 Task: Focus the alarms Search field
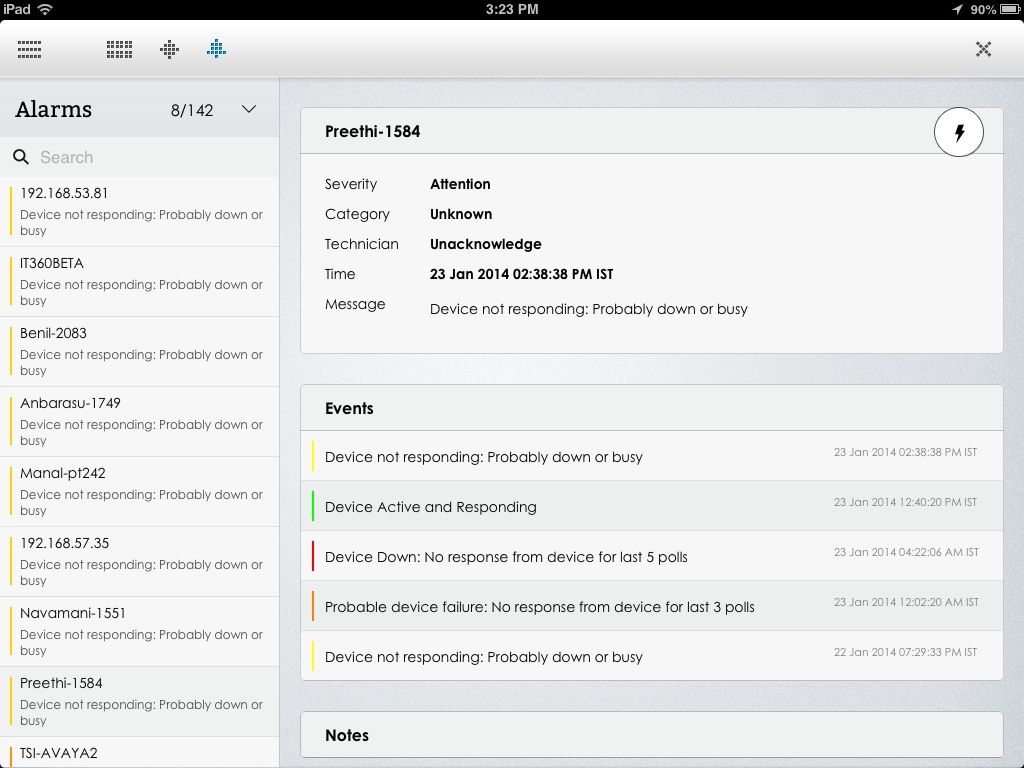pos(140,157)
